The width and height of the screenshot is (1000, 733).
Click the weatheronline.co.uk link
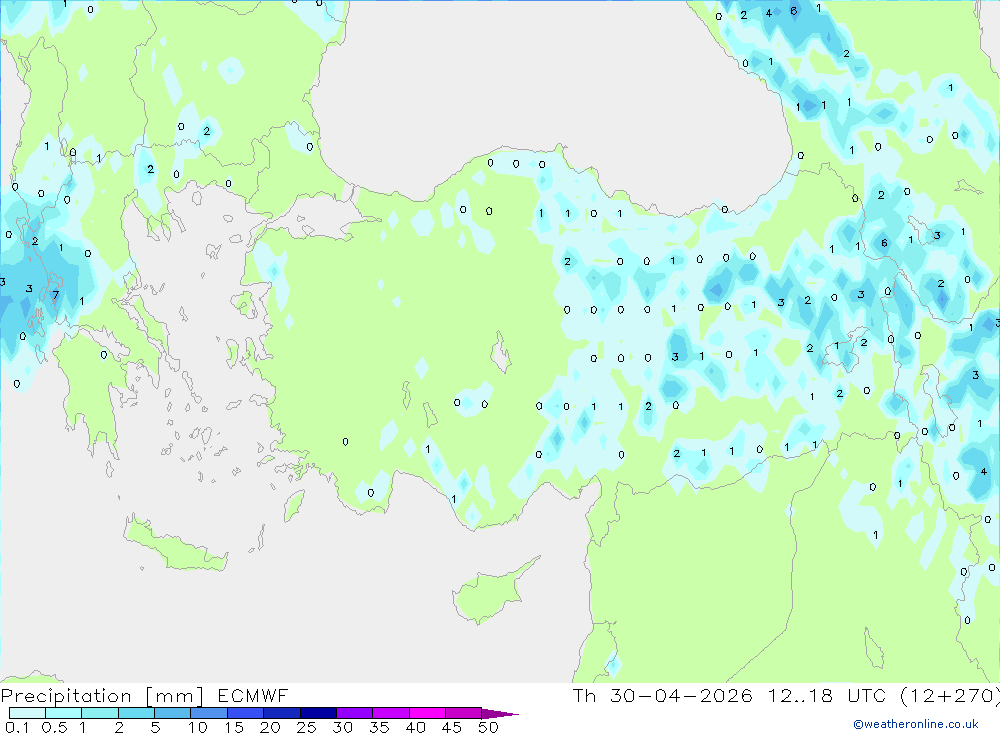pos(916,724)
